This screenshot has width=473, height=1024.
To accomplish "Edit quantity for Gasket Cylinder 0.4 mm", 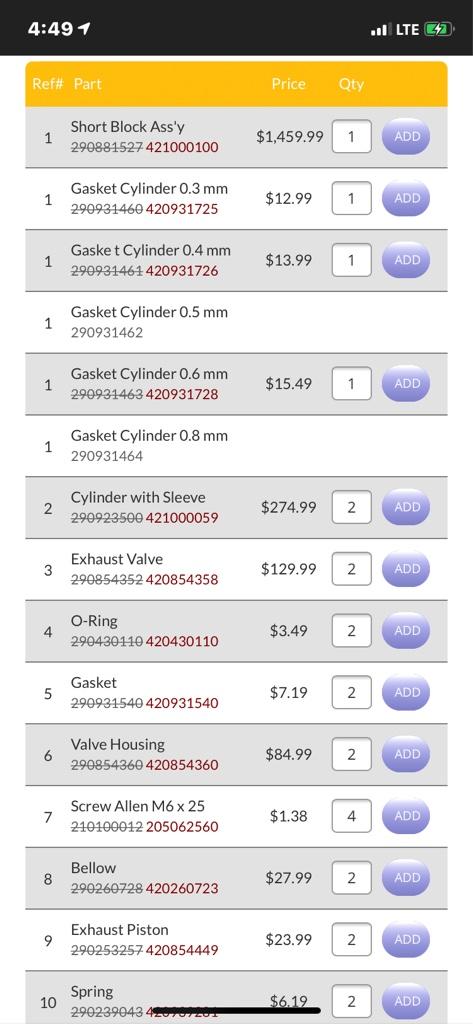I will pos(351,260).
